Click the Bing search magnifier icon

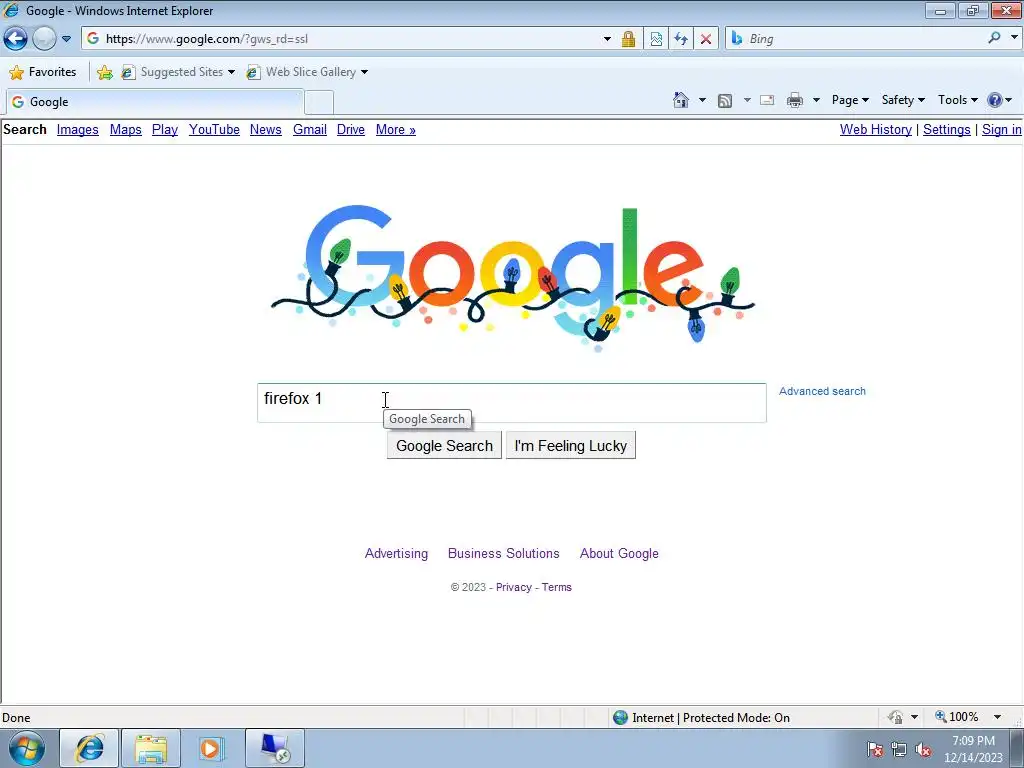tap(994, 38)
